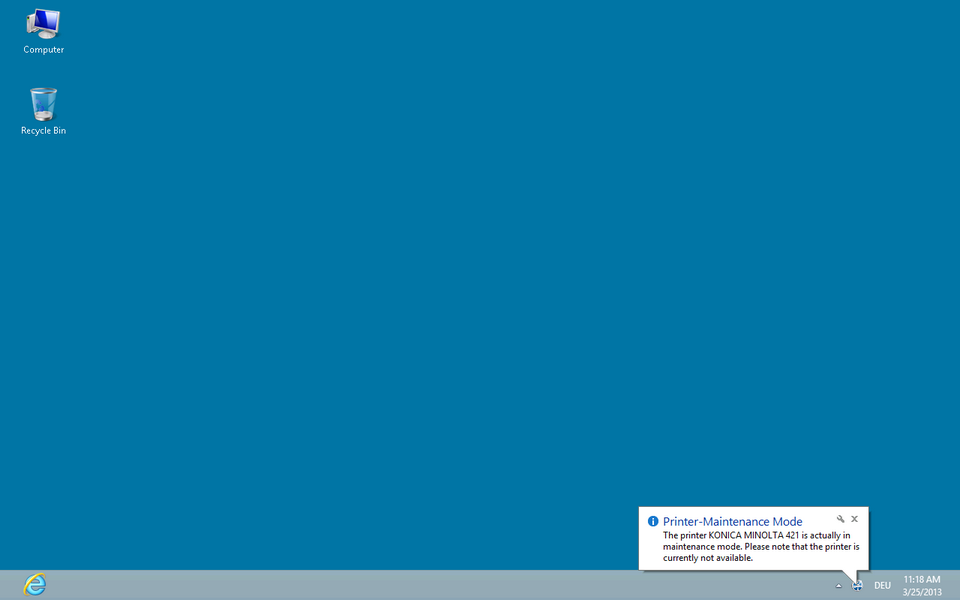Select the Recycle Bin desktop icon
960x600 pixels.
coord(43,104)
